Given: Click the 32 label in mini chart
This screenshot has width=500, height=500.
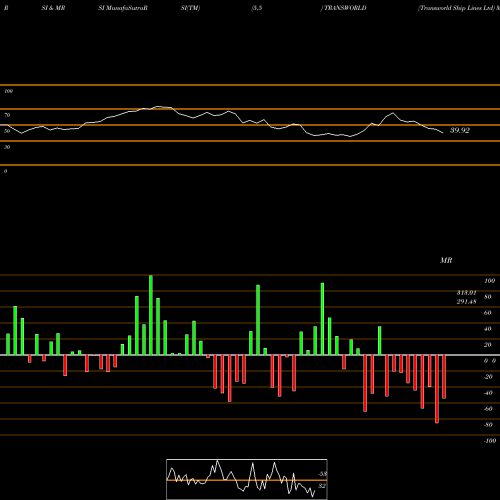Looking at the screenshot, I should (x=322, y=486).
